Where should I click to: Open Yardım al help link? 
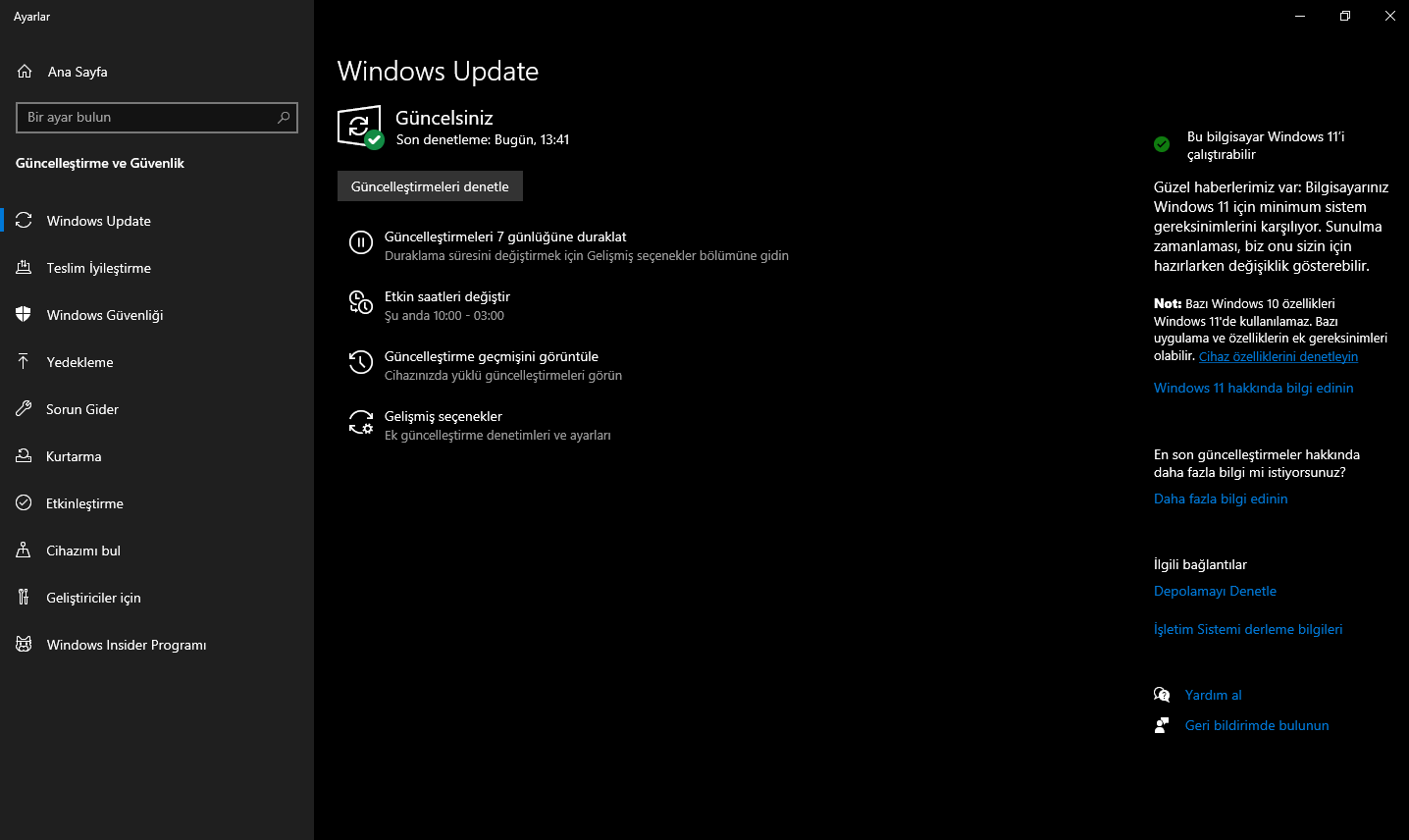tap(1213, 695)
